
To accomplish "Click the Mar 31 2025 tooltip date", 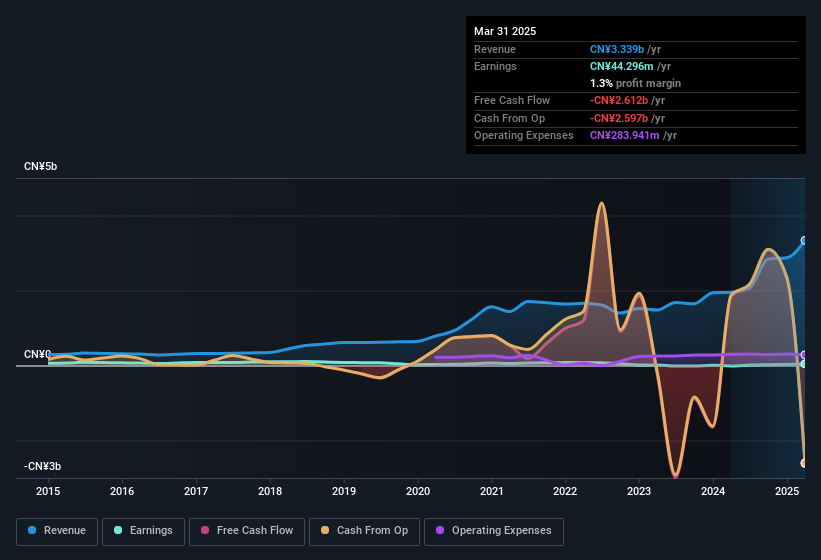I will 505,31.
